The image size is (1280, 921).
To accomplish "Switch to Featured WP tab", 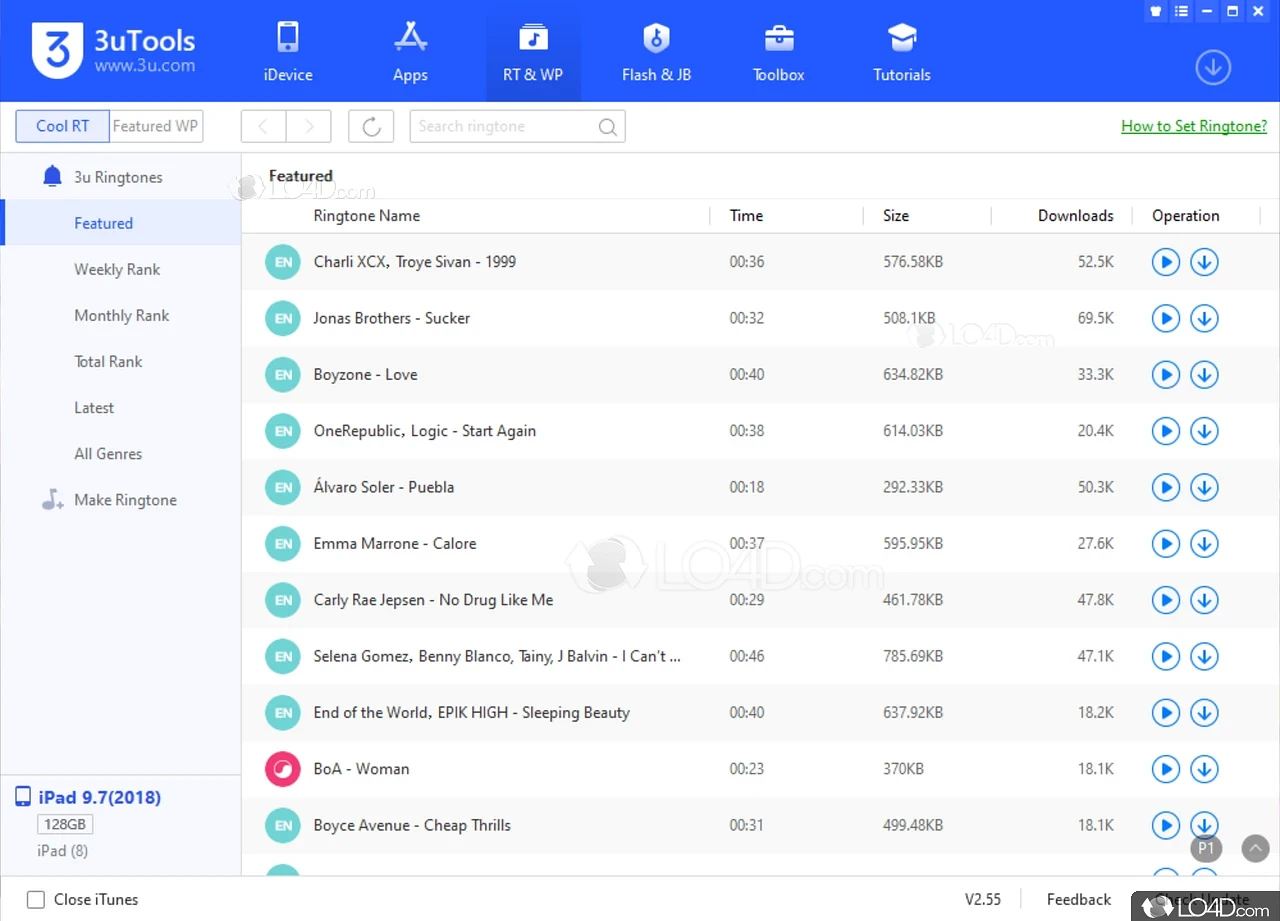I will (155, 127).
